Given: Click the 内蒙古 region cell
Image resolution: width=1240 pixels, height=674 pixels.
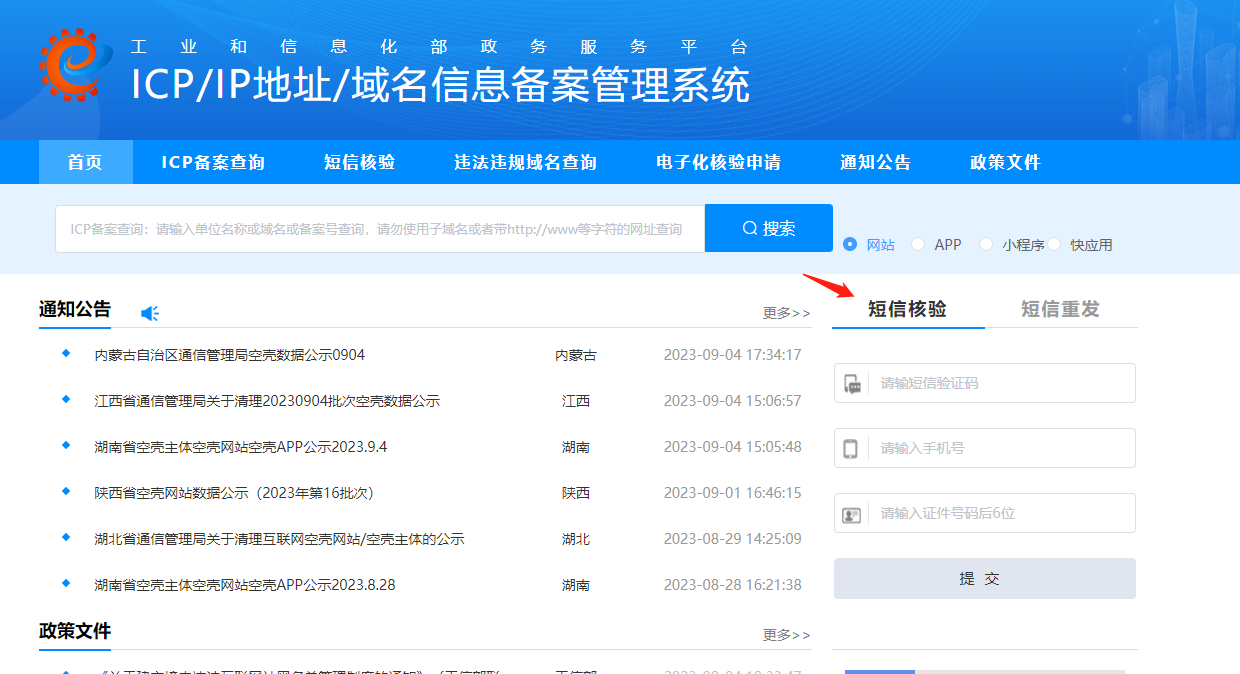Looking at the screenshot, I should (576, 355).
